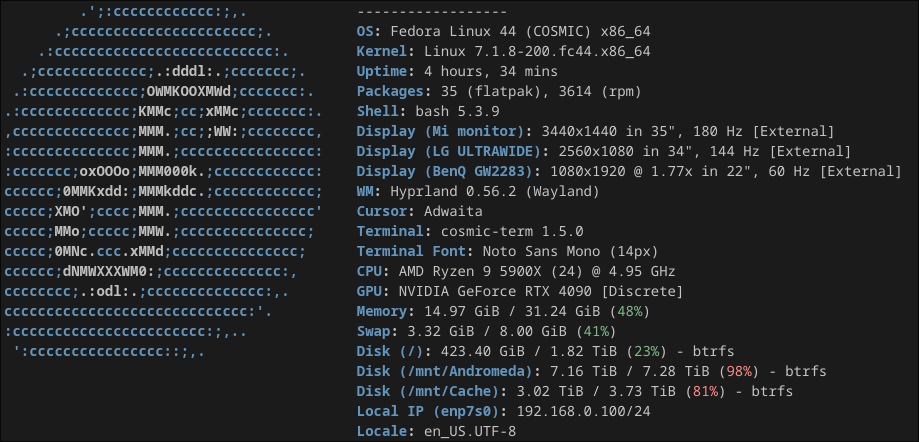The height and width of the screenshot is (442, 919).
Task: Click the Cursor value Adwaita
Action: [453, 211]
